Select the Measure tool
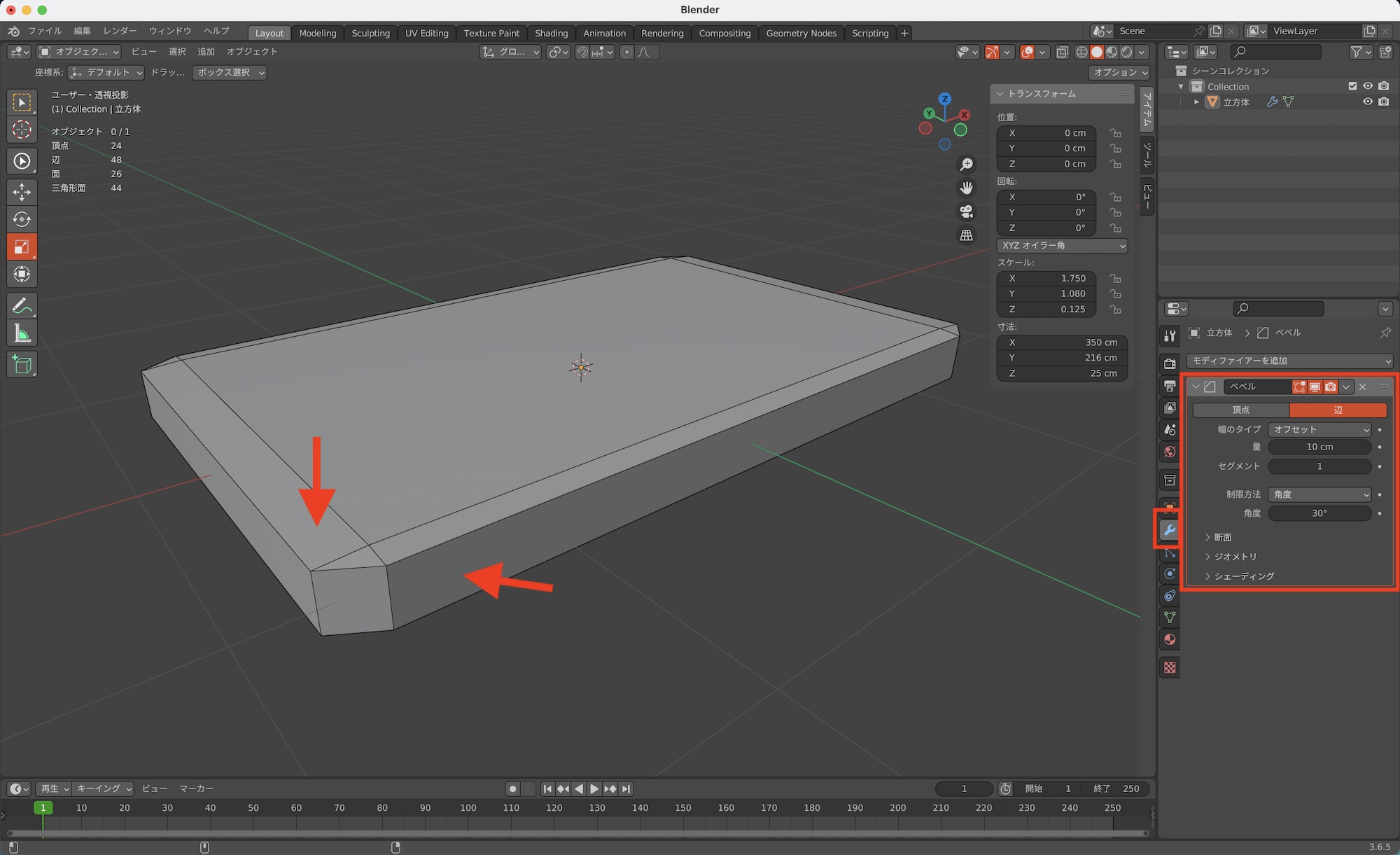The width and height of the screenshot is (1400, 855). pyautogui.click(x=22, y=334)
